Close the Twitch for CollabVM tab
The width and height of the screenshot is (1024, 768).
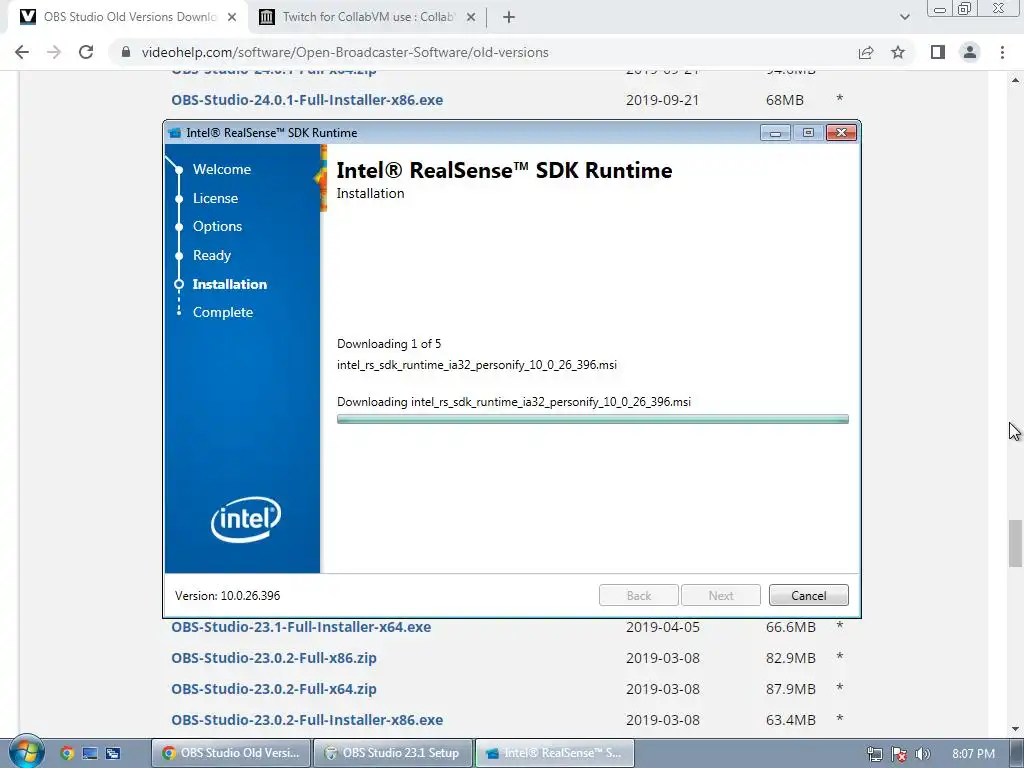[x=470, y=17]
